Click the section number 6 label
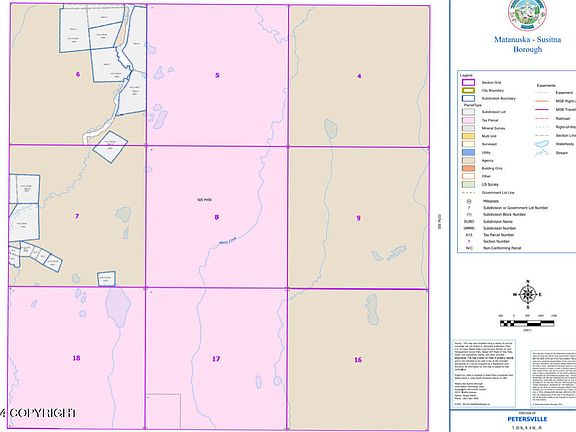The height and width of the screenshot is (432, 576). (78, 74)
